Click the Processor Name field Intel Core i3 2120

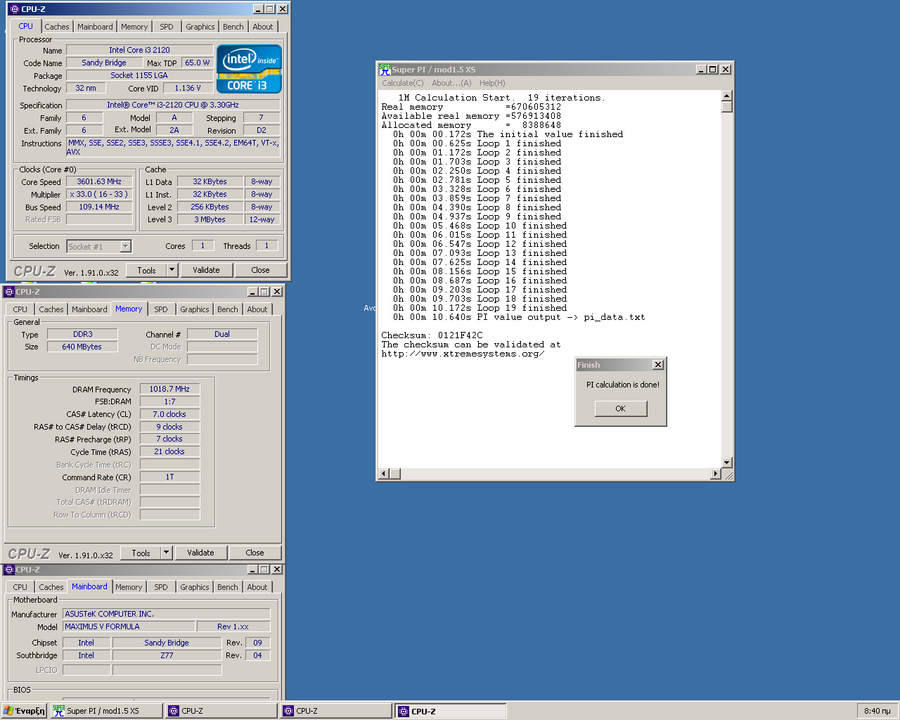[x=139, y=50]
